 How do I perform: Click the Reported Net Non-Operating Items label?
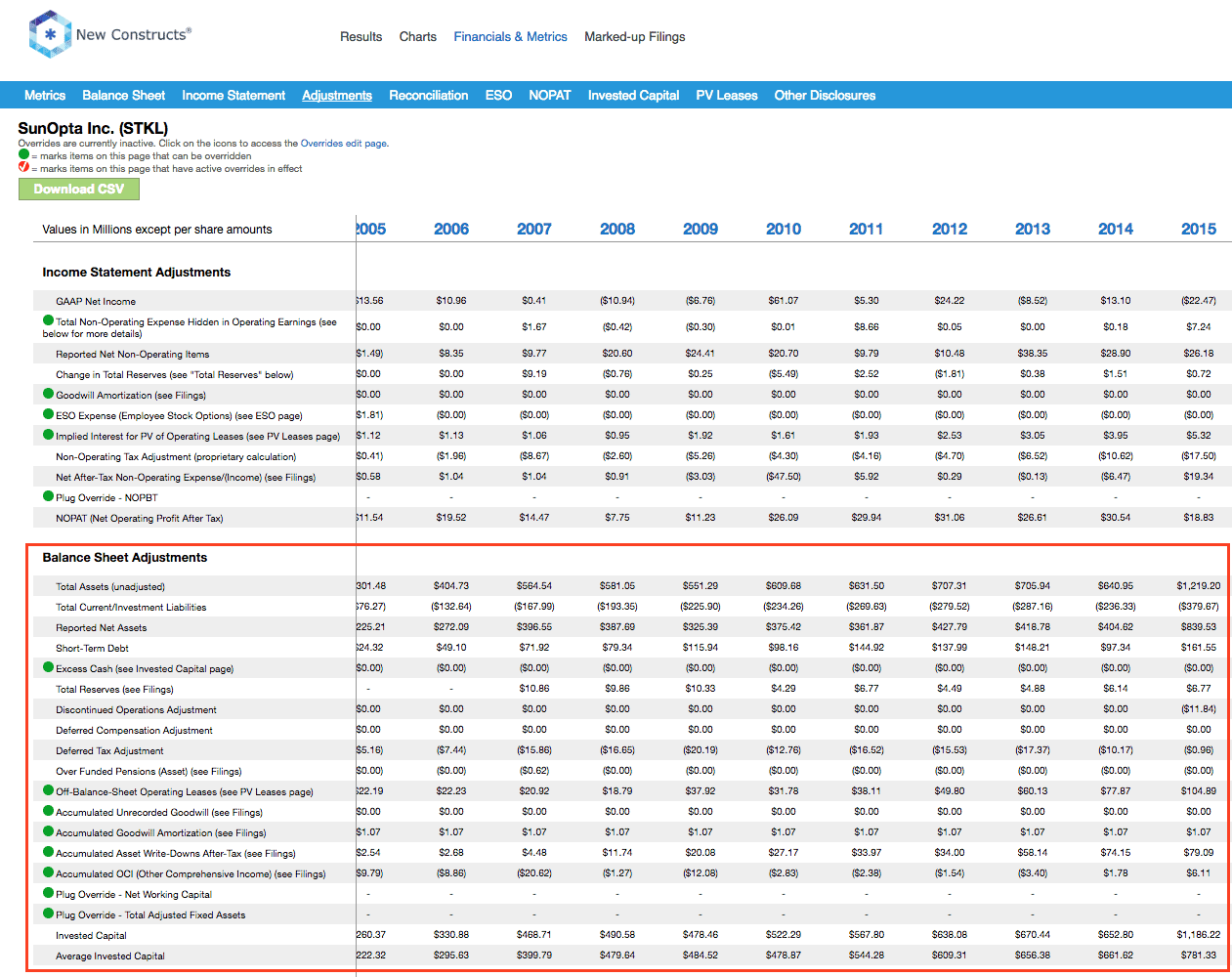click(x=133, y=355)
